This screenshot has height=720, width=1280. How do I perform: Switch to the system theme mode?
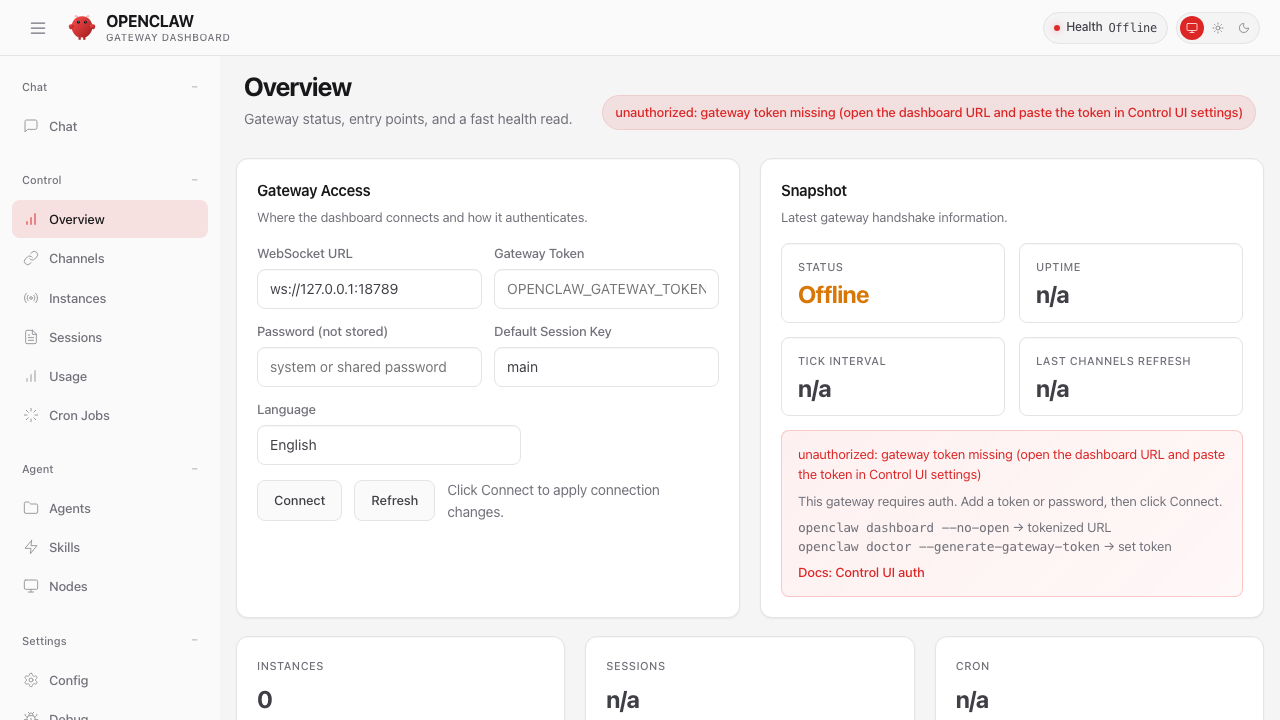coord(1191,28)
